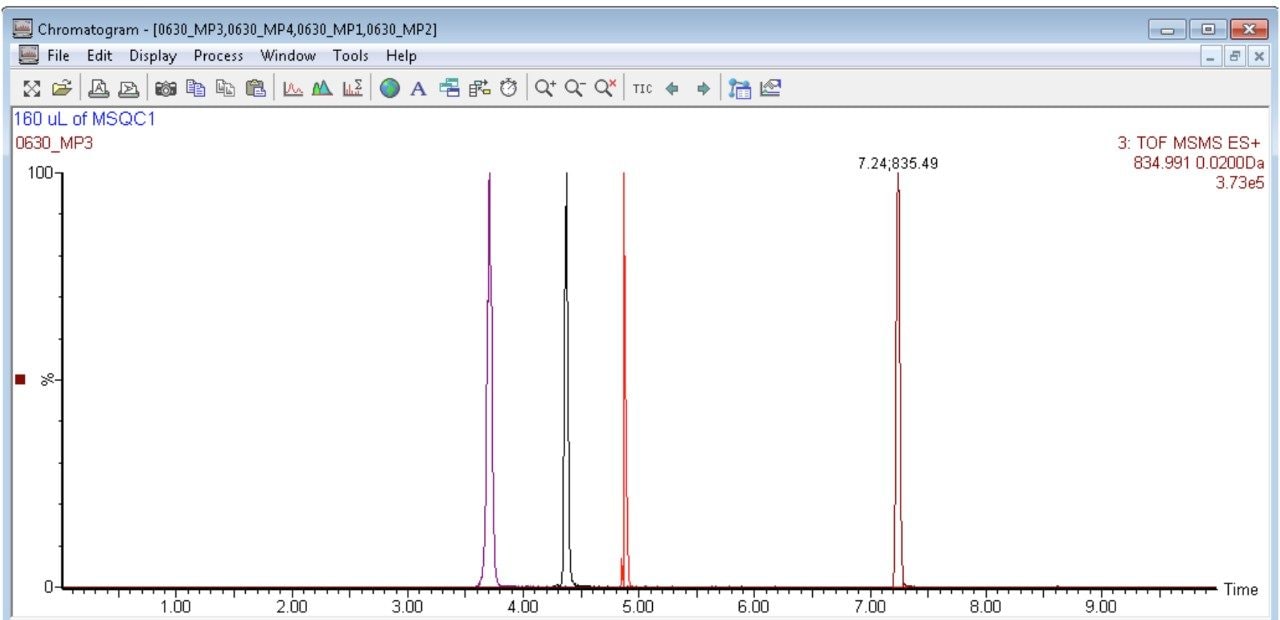The image size is (1280, 620).
Task: Click the magnifier zoom in icon
Action: 544,88
